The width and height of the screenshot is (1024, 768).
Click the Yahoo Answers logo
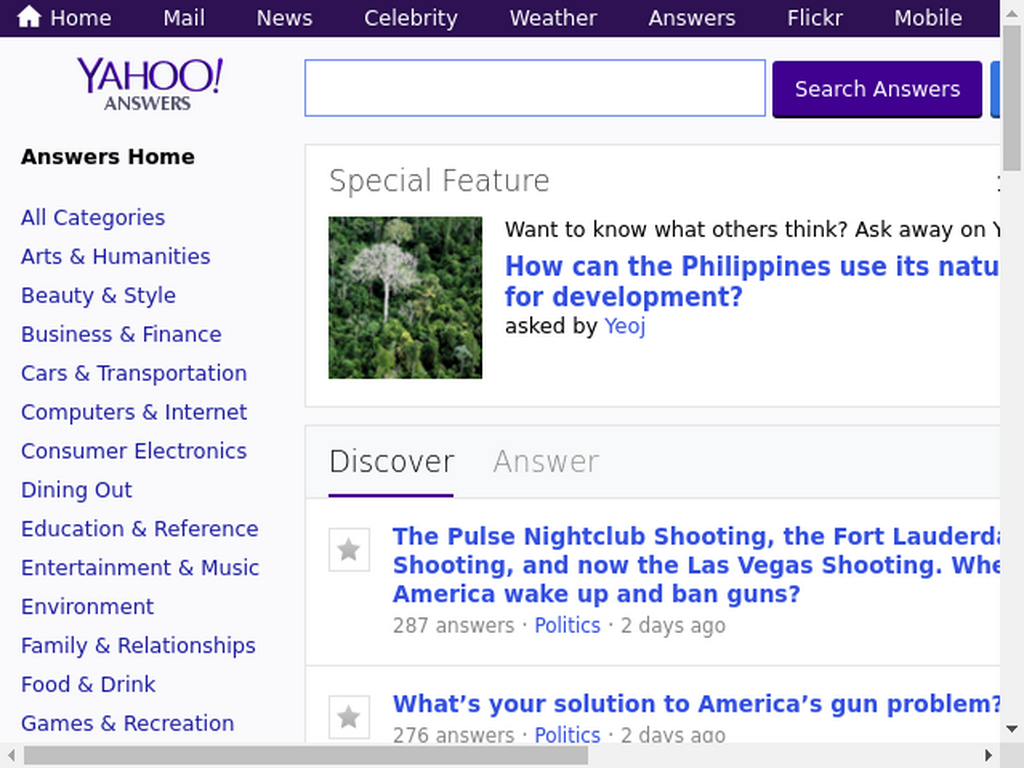click(150, 84)
